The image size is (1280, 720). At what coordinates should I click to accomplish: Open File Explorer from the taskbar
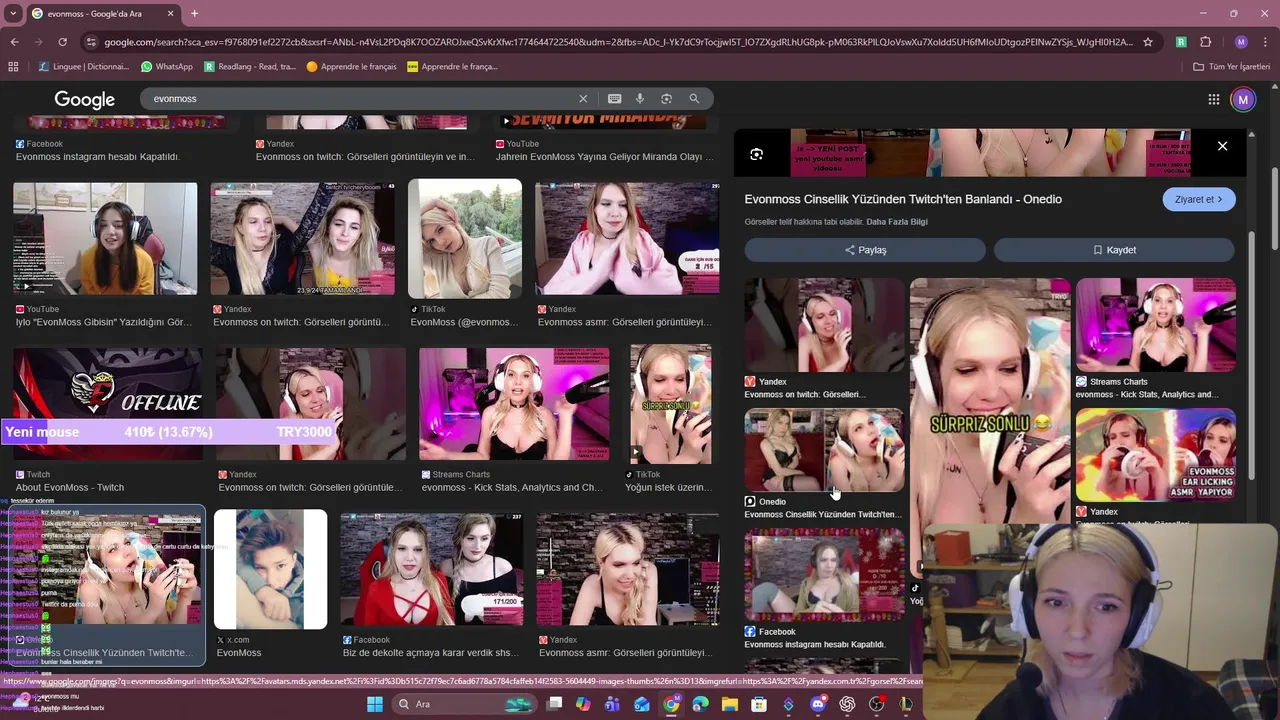(730, 704)
